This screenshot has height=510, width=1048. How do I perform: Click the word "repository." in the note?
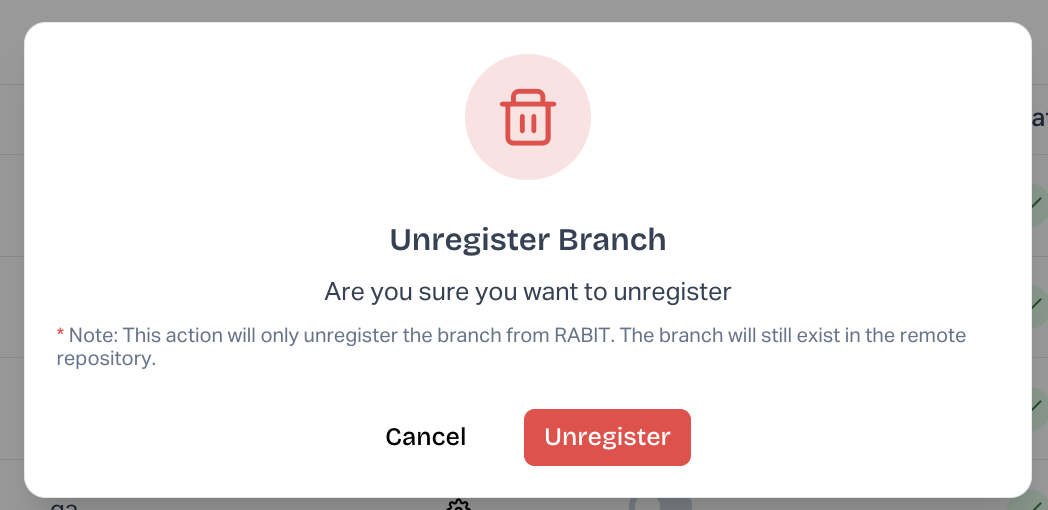point(107,359)
